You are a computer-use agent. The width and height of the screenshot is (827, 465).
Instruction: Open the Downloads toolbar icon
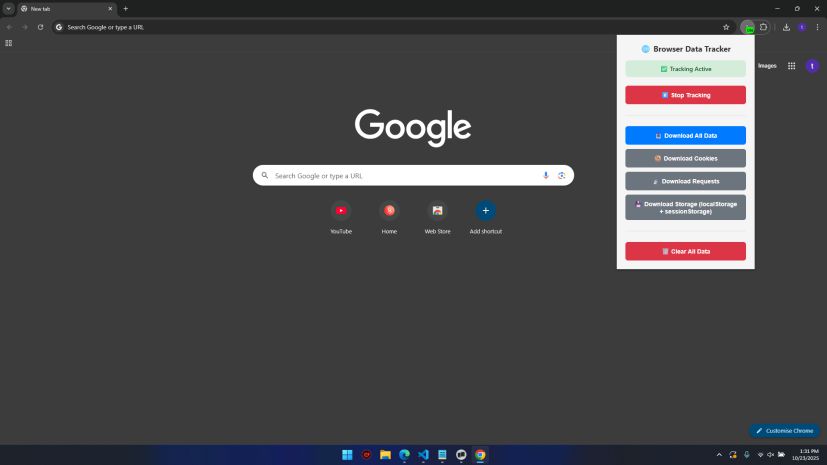point(786,27)
